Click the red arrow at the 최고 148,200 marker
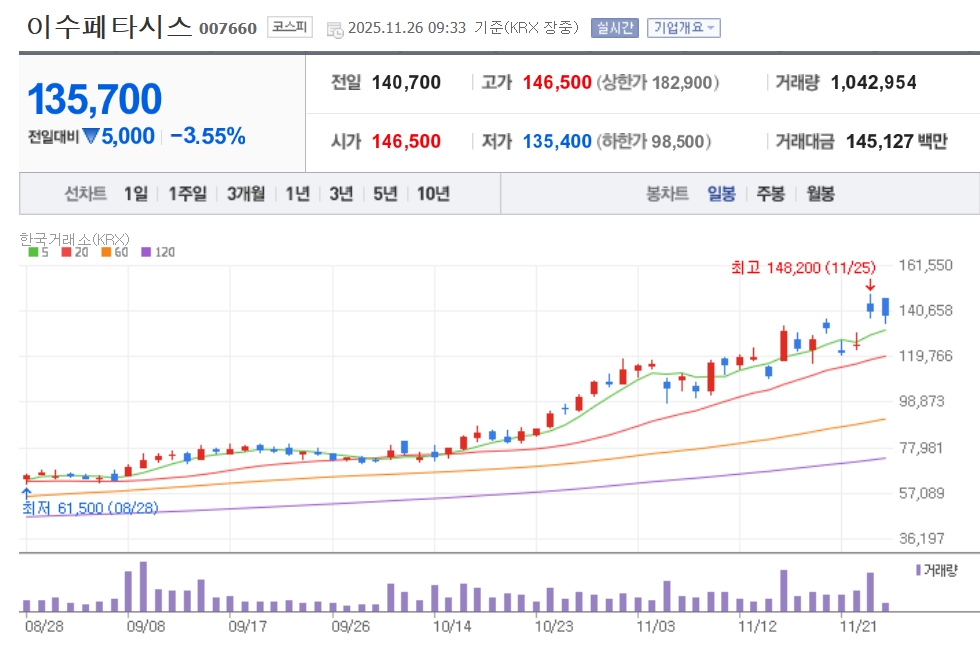The image size is (980, 667). [870, 287]
